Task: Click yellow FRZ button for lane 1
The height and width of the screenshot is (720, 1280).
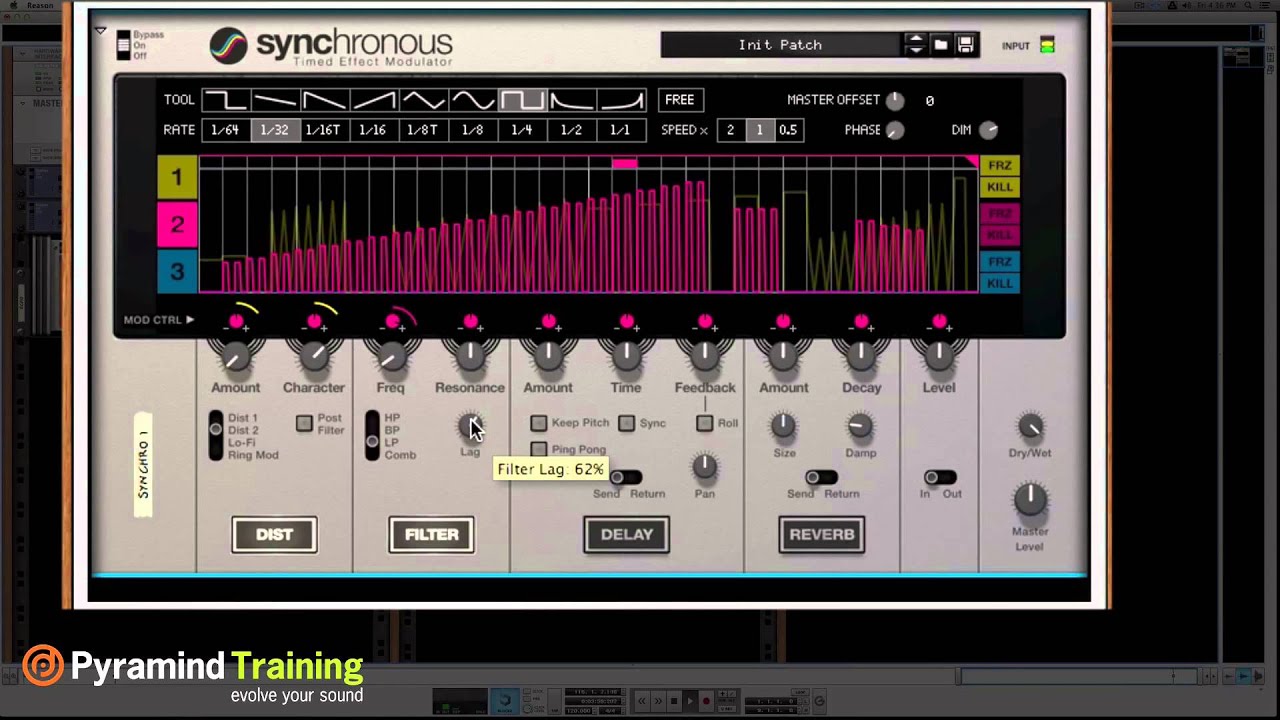Action: tap(1000, 166)
